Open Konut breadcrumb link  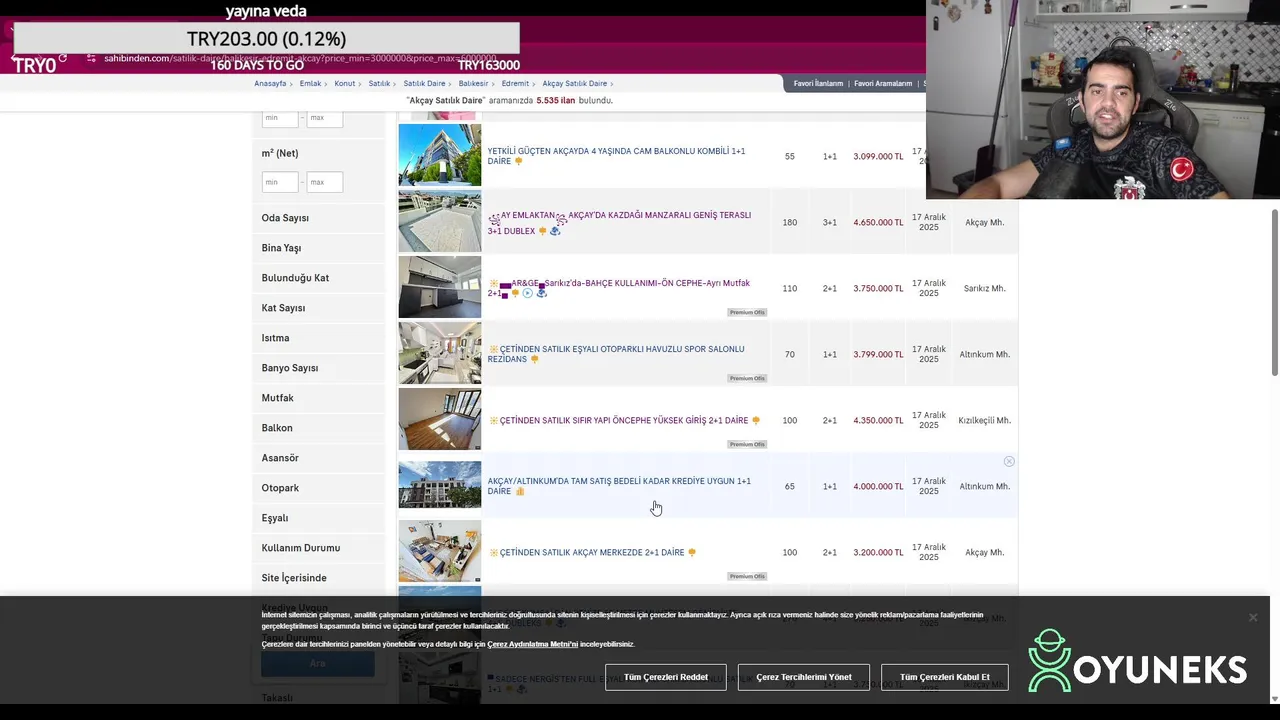345,84
